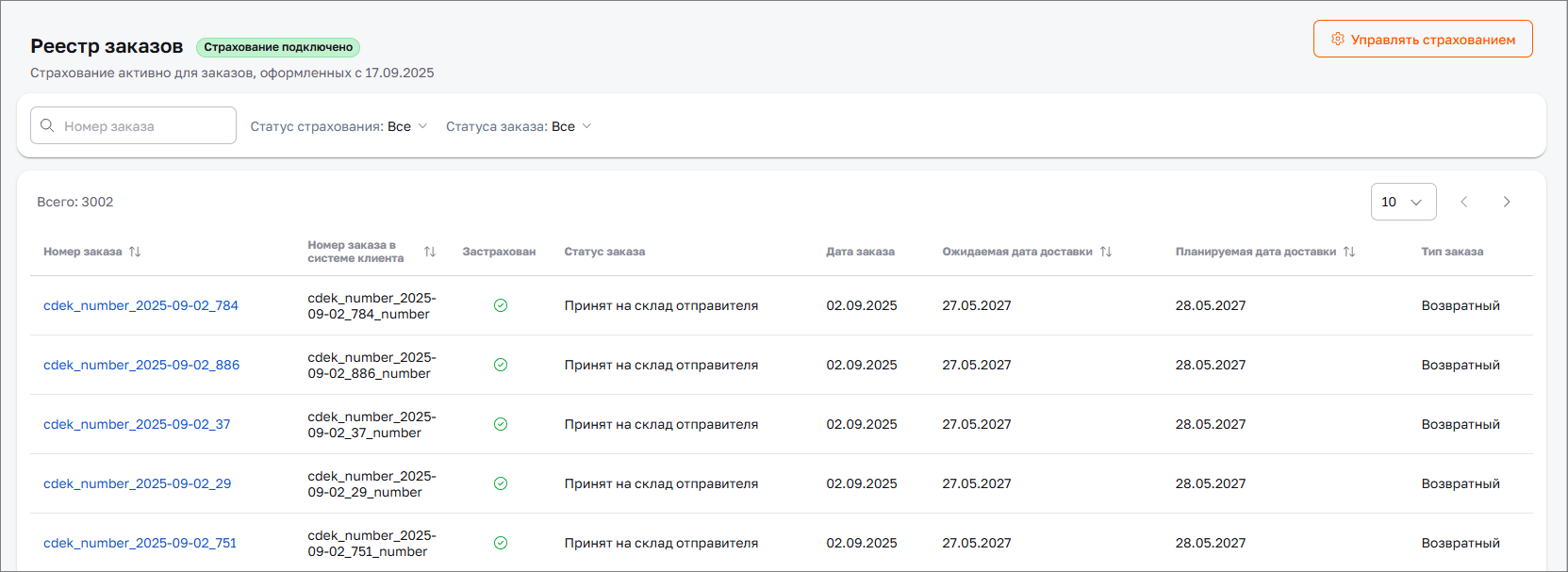Click insured checkmark for order 886

501,365
